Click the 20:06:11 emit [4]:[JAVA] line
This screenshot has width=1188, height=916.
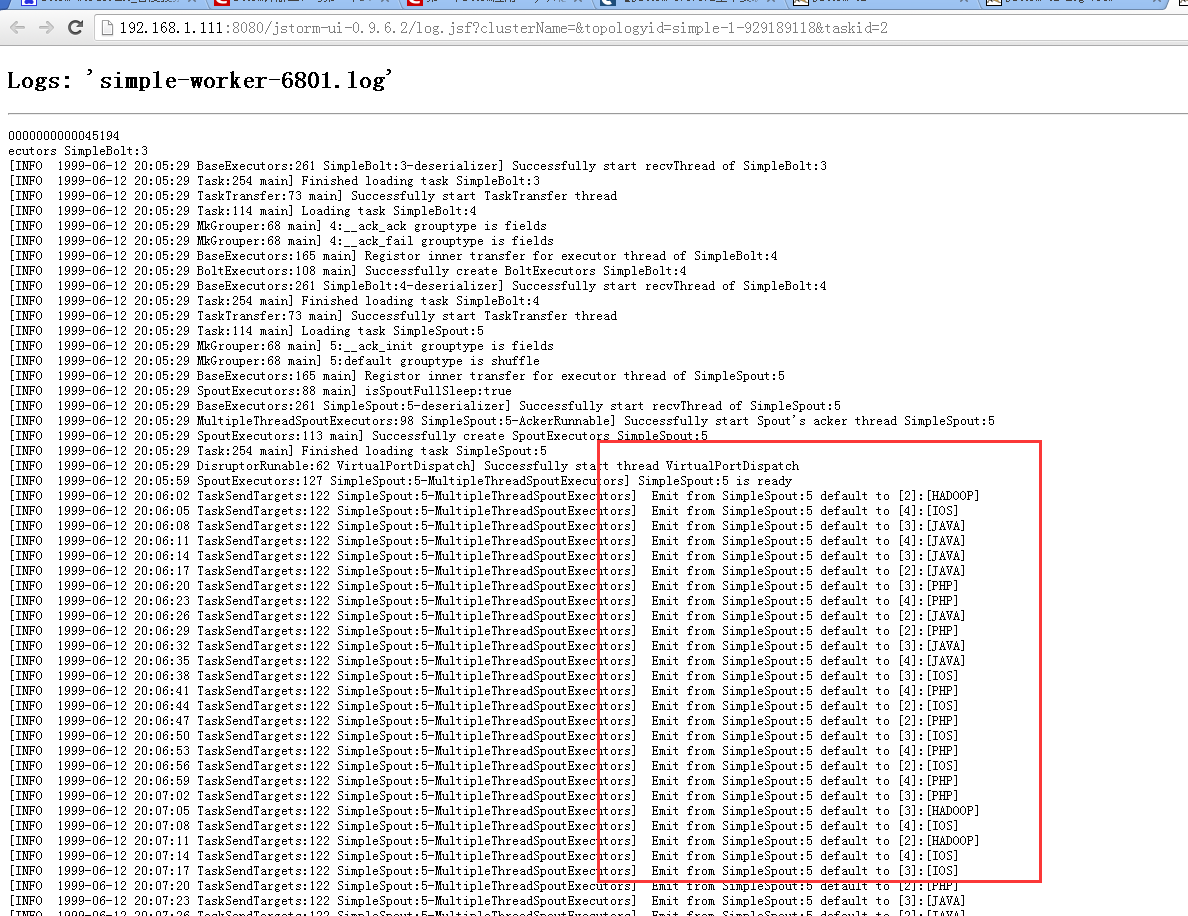coord(487,541)
